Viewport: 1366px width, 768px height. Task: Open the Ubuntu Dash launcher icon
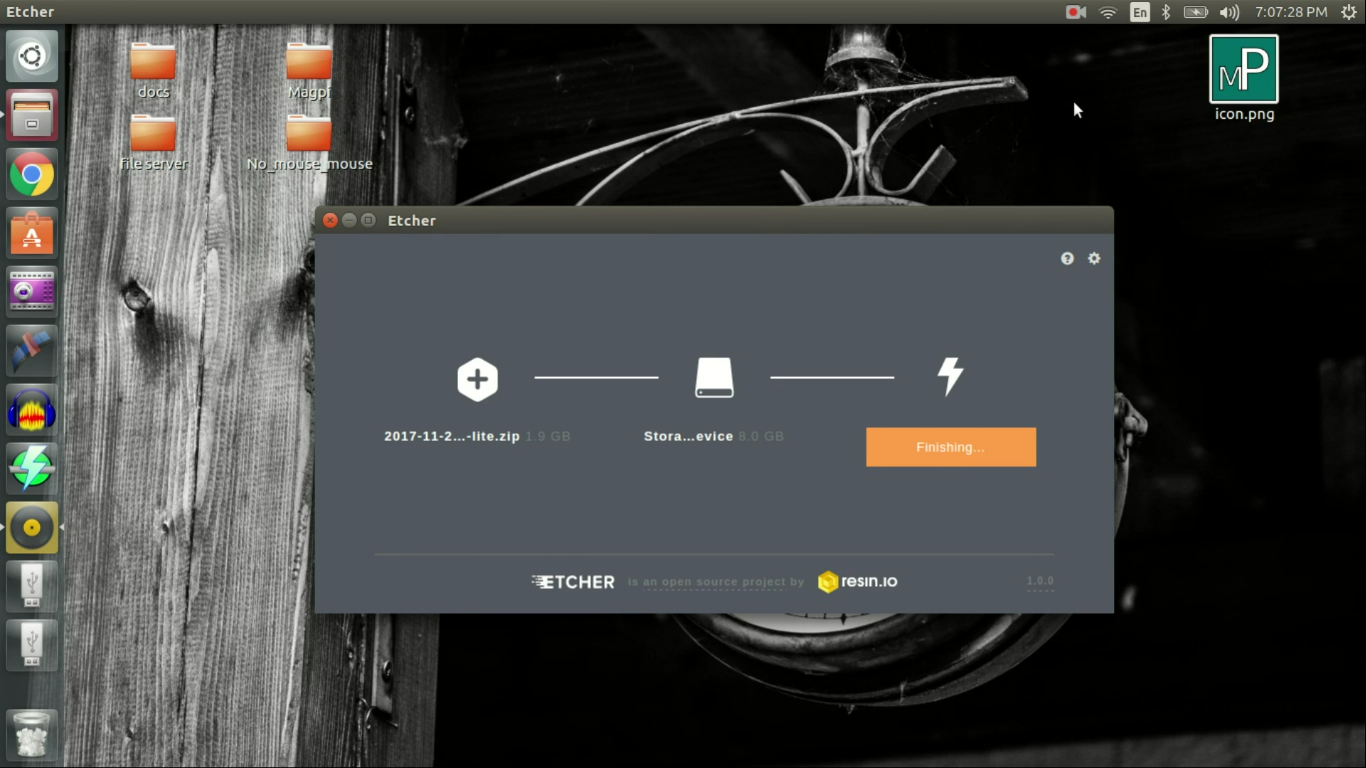pos(32,56)
